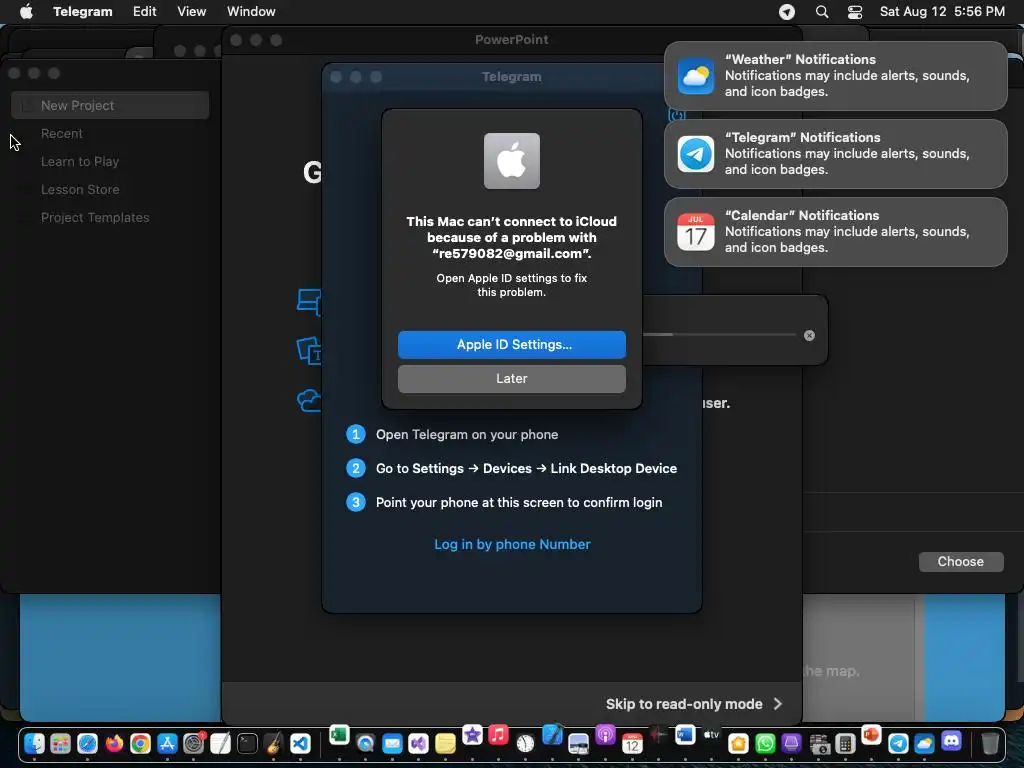The image size is (1024, 768).
Task: Open Preview from the Dock
Action: pos(579,743)
